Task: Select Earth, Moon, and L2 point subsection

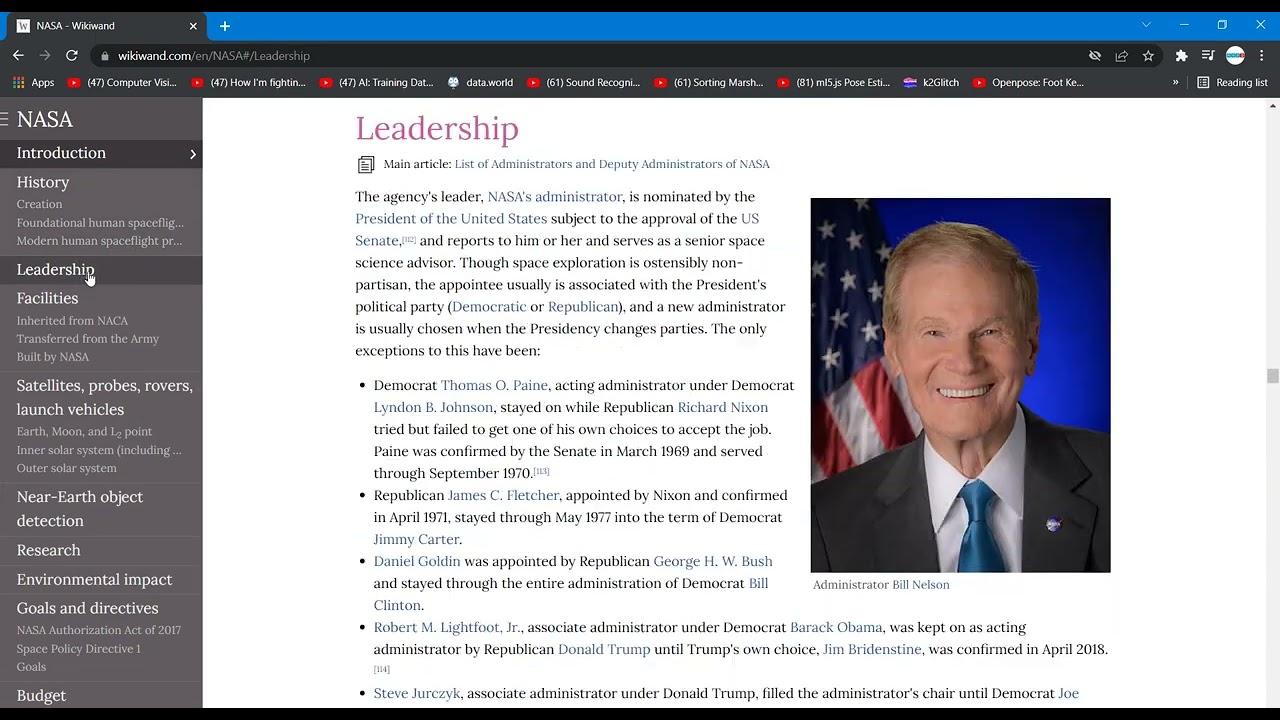Action: [84, 432]
